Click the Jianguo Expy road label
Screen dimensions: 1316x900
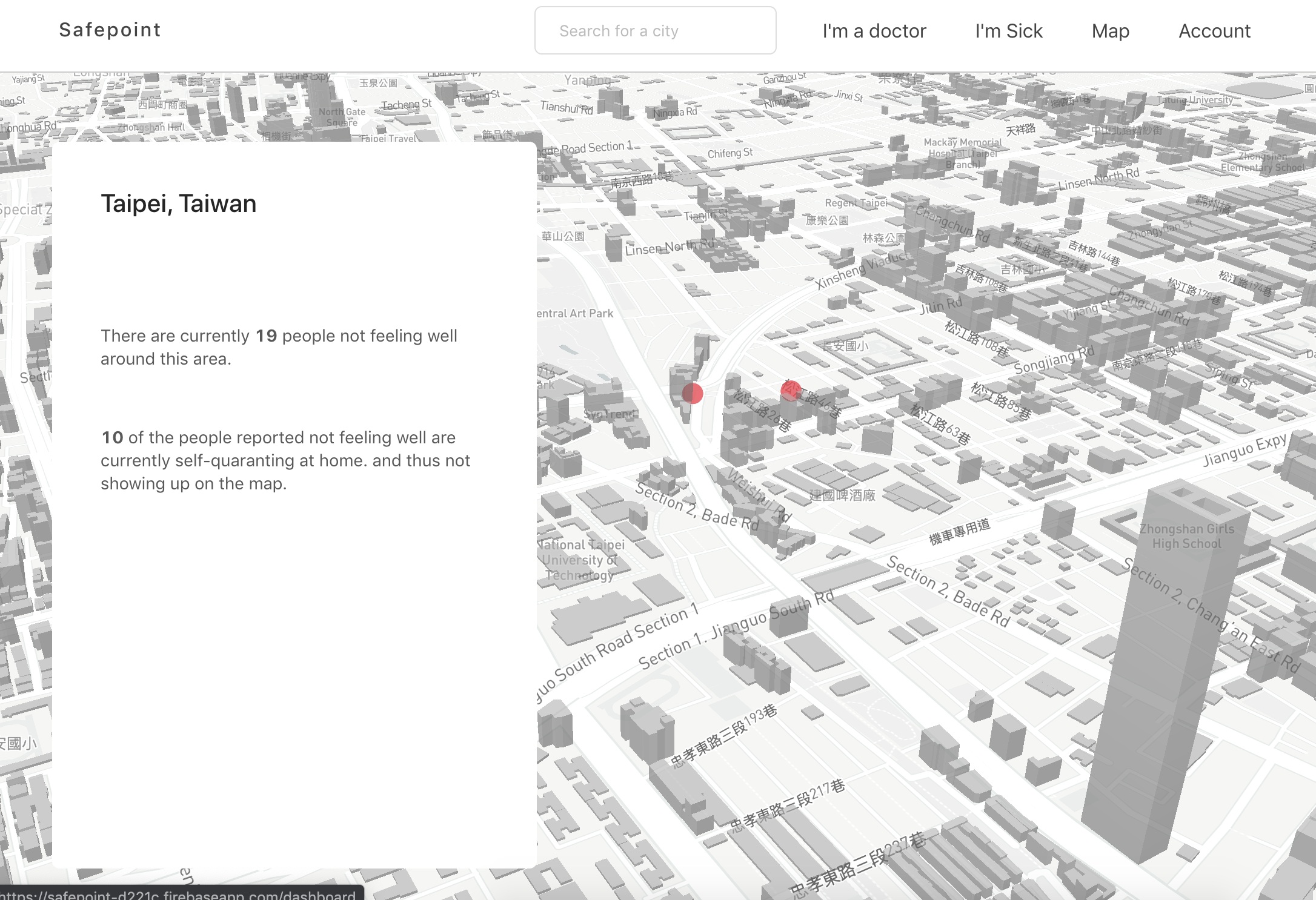click(x=1245, y=450)
